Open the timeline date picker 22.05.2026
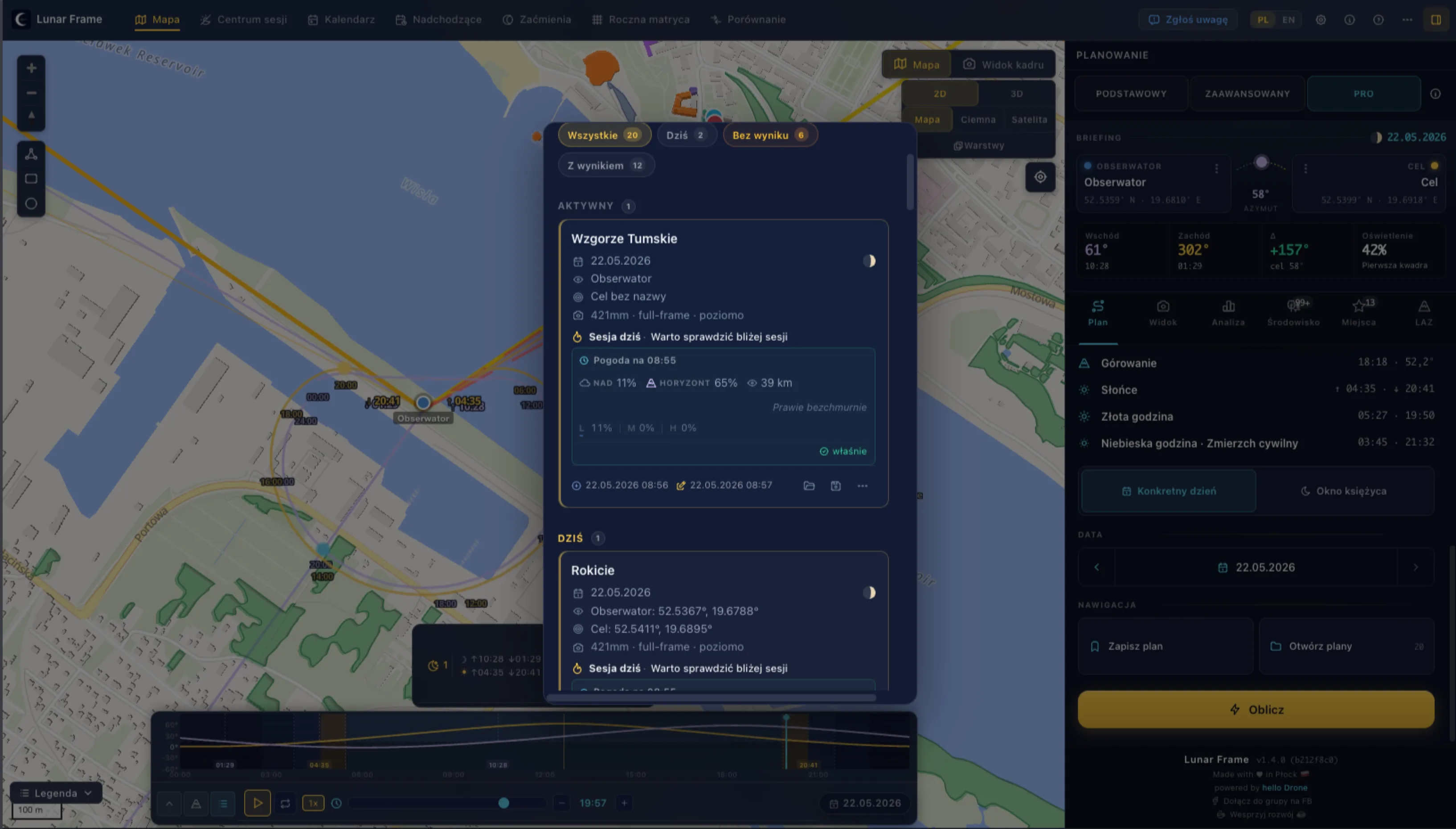Viewport: 1456px width, 829px height. [866, 803]
